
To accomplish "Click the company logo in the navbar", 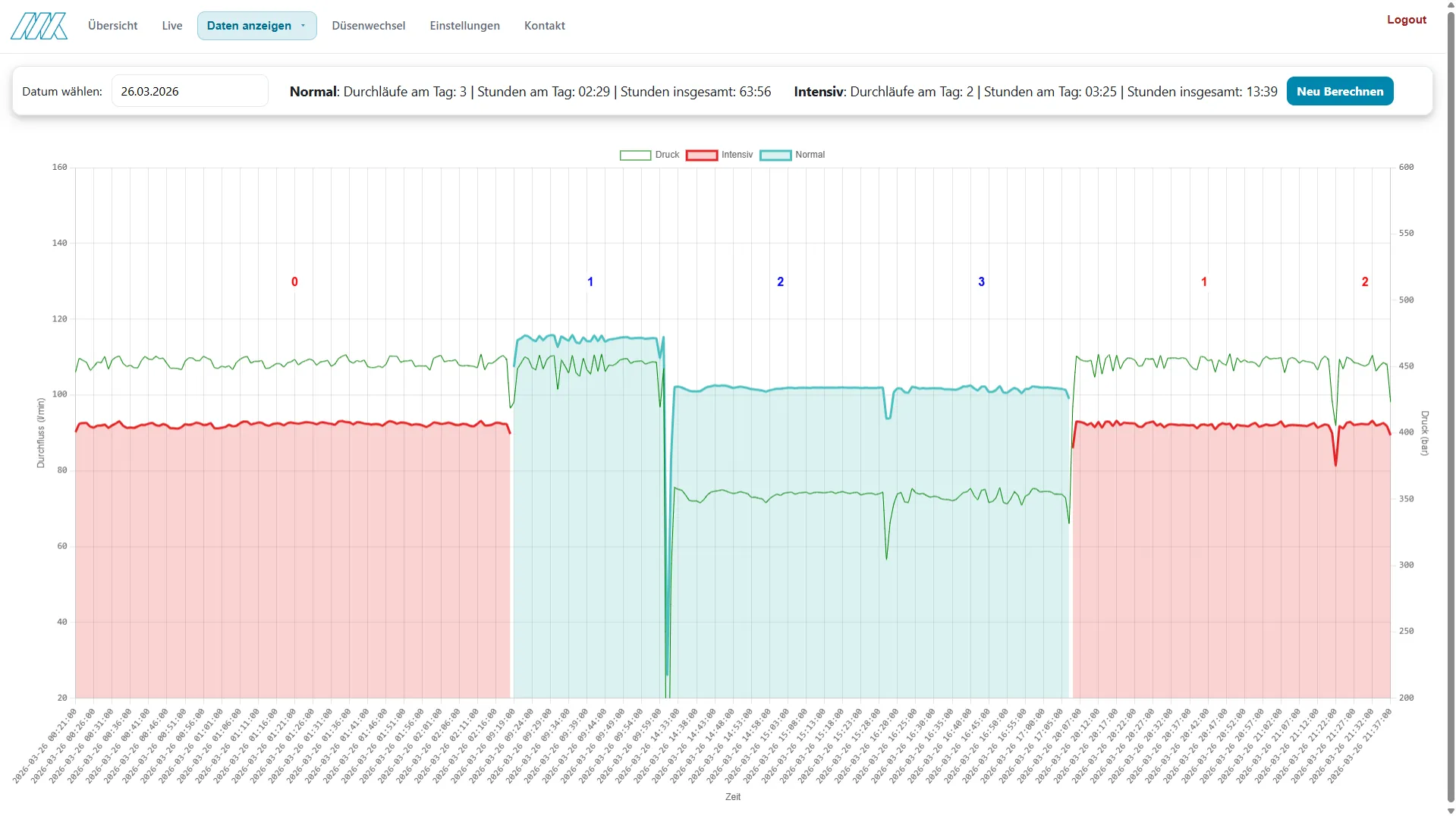I will click(x=39, y=26).
